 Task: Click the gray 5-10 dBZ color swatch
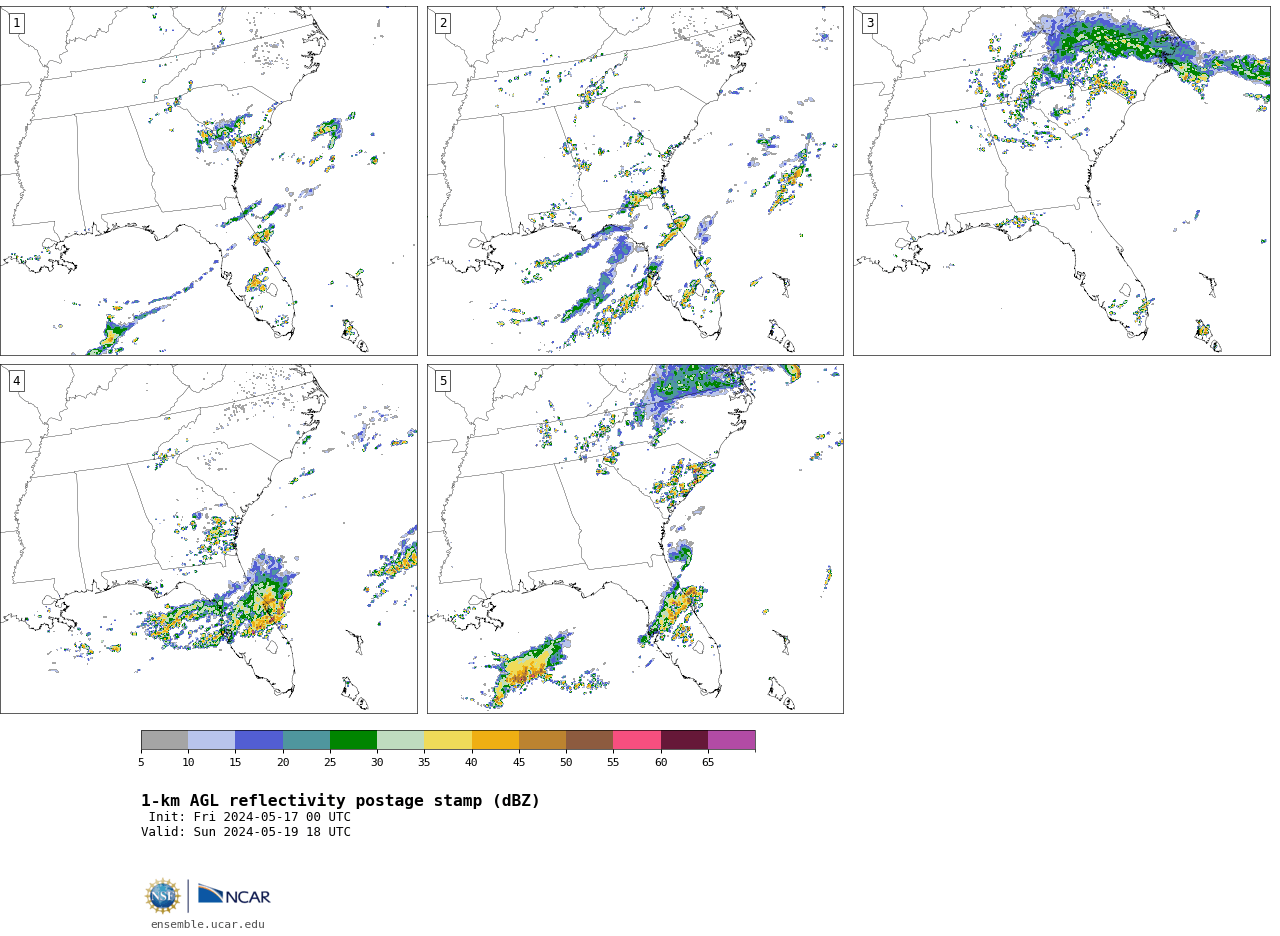point(164,740)
